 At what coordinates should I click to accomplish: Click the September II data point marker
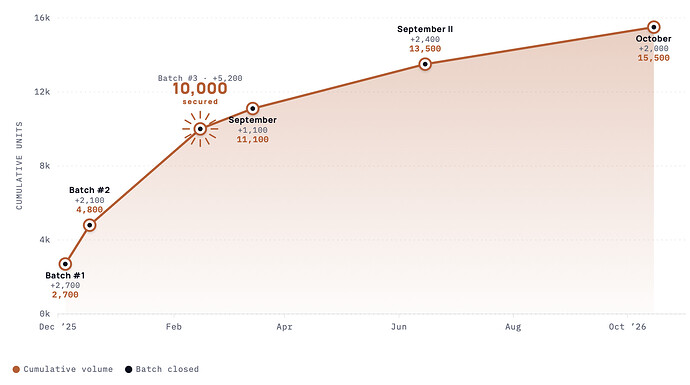pyautogui.click(x=425, y=64)
